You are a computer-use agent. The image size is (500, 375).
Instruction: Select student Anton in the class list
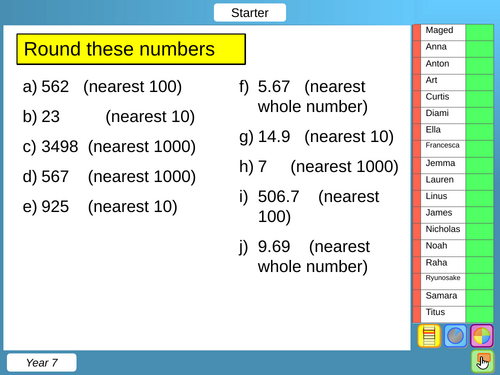tap(443, 66)
